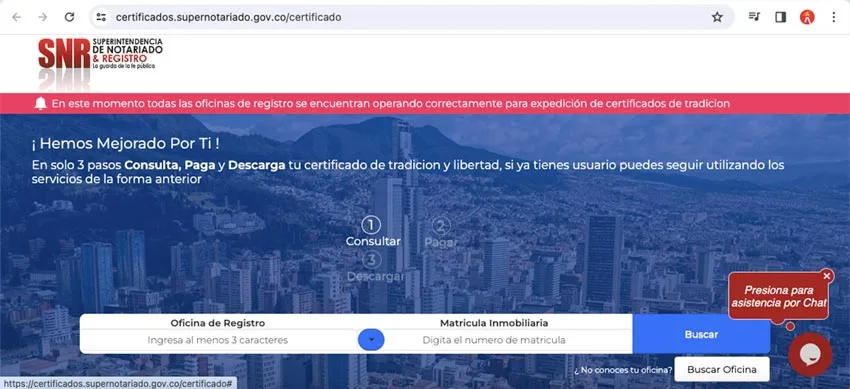Open media controls icon in the toolbar

754,17
